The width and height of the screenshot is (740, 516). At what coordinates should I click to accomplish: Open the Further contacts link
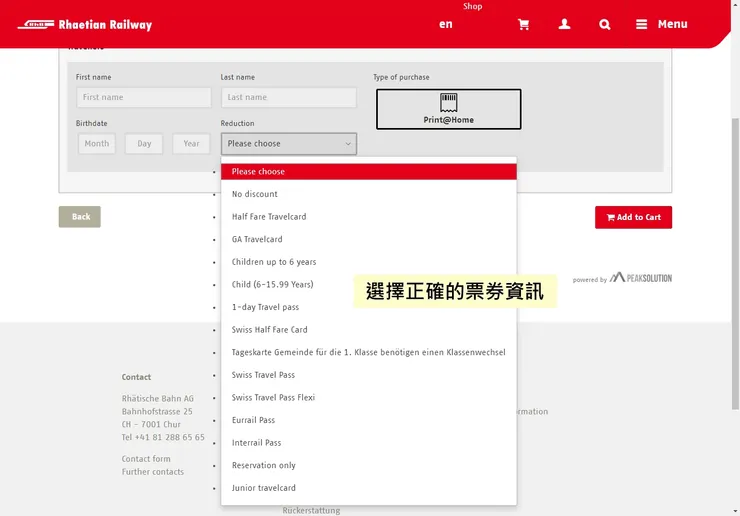pyautogui.click(x=152, y=472)
